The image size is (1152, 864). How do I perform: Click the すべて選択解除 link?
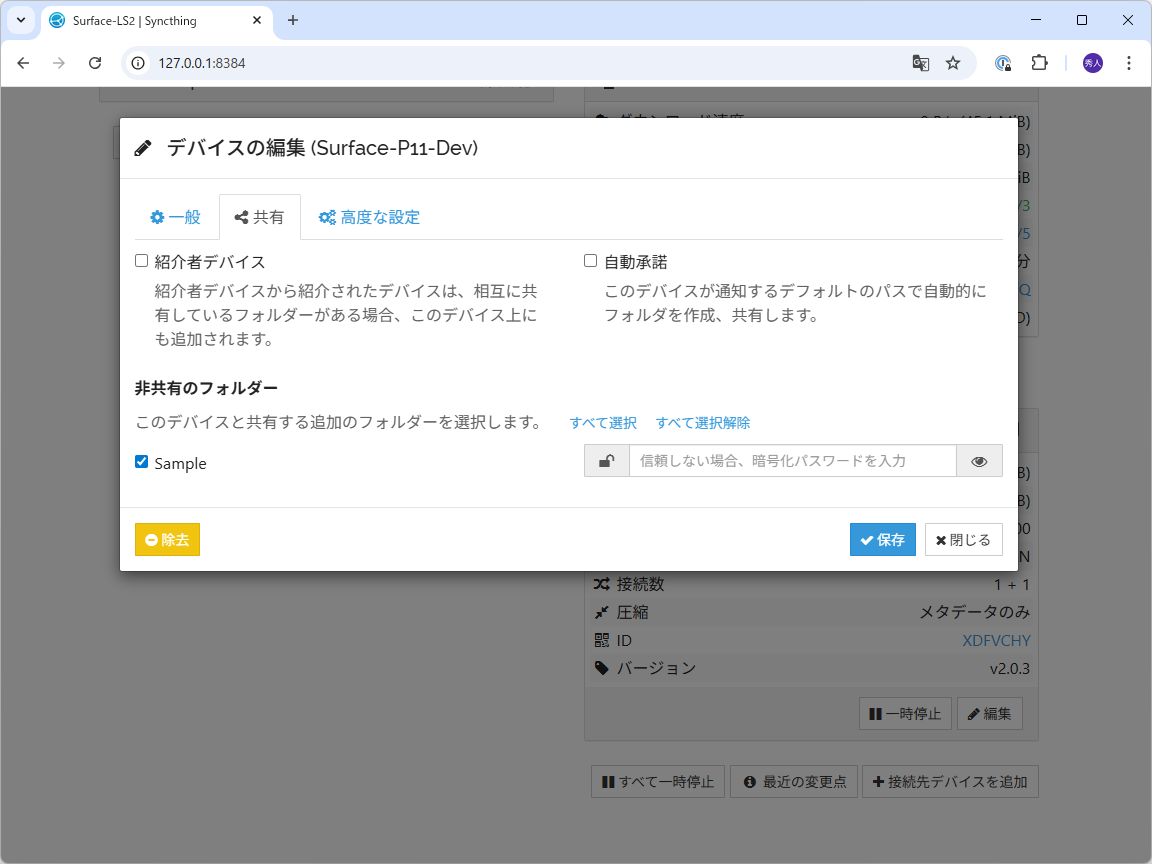(702, 422)
